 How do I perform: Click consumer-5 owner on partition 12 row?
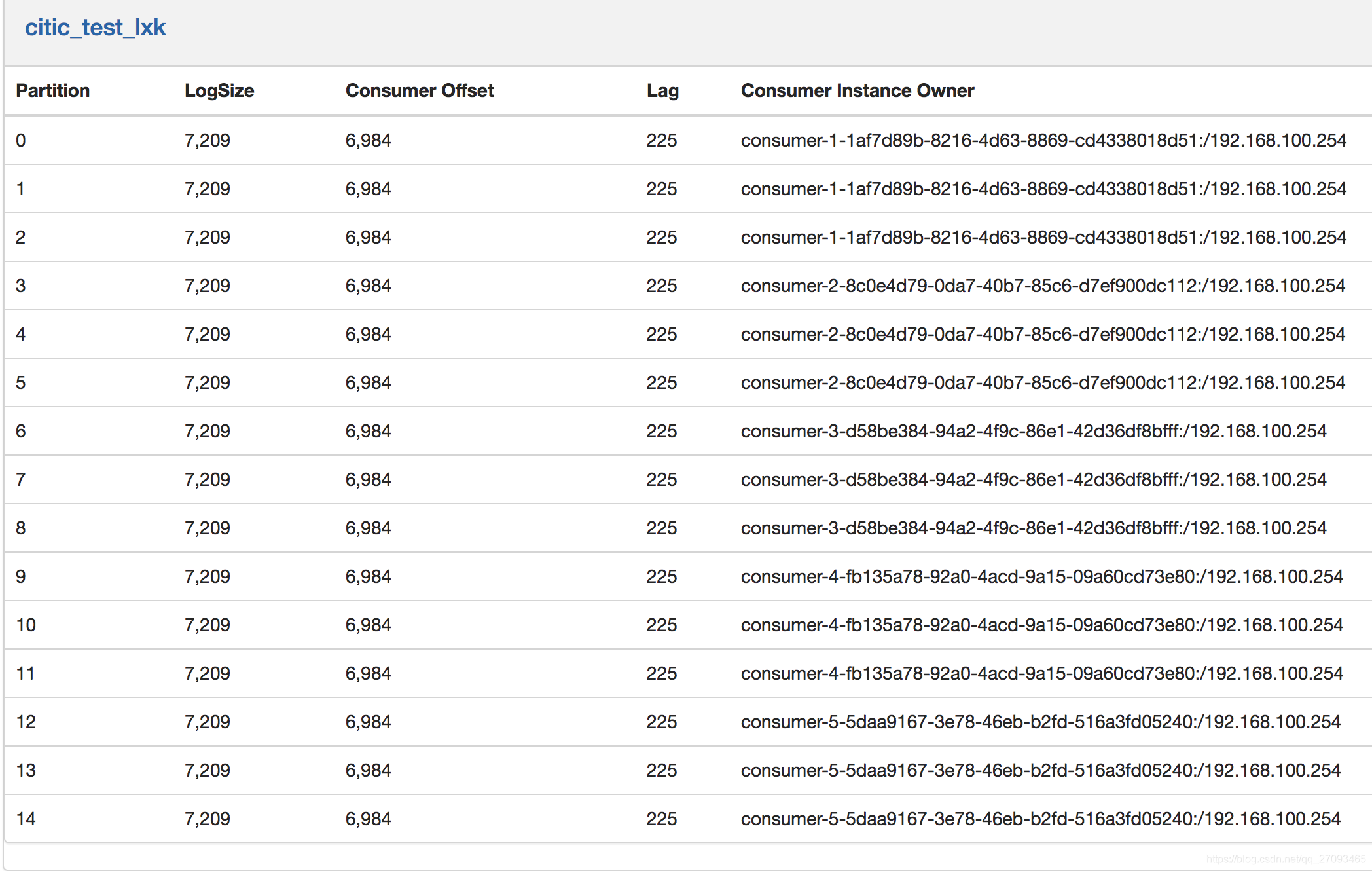tap(1041, 722)
